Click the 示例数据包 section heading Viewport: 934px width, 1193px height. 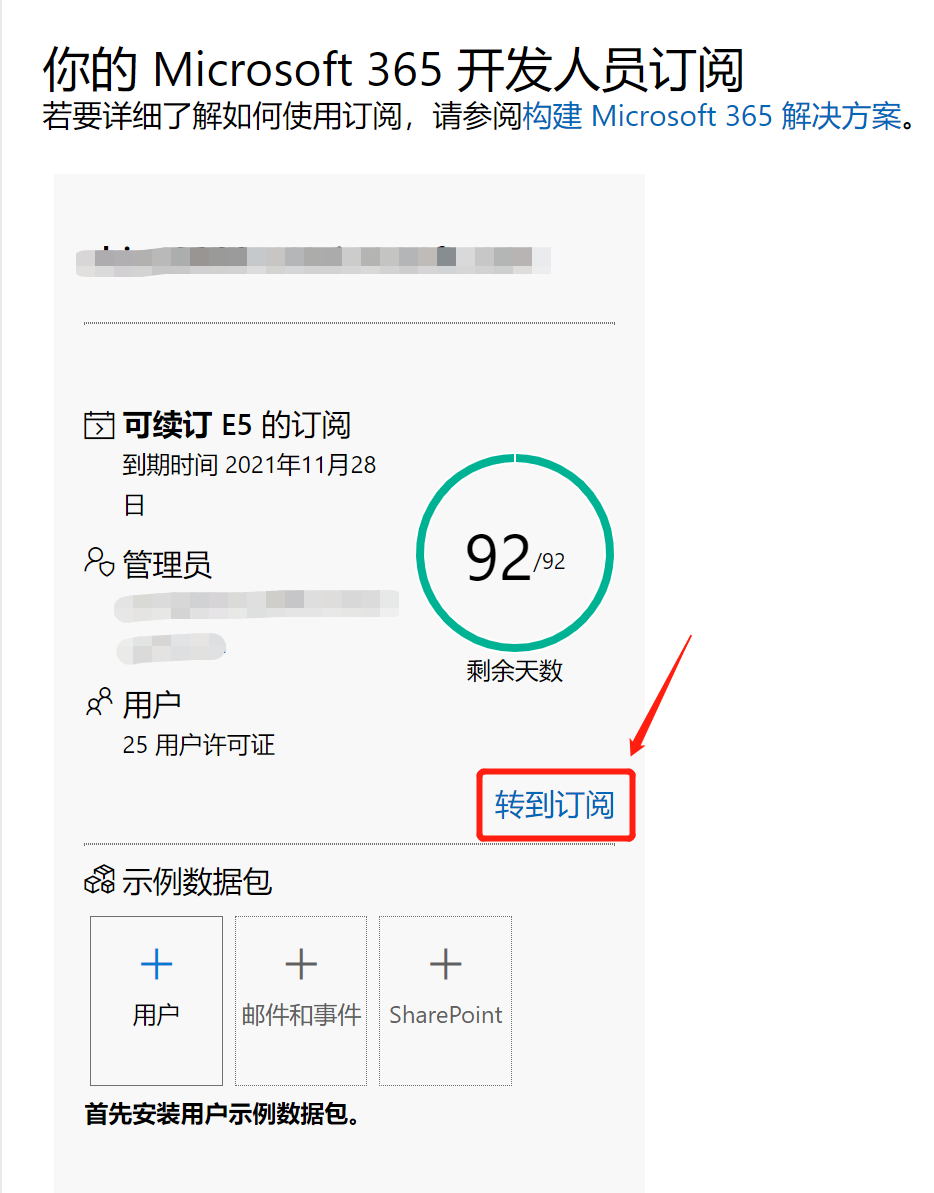click(197, 881)
